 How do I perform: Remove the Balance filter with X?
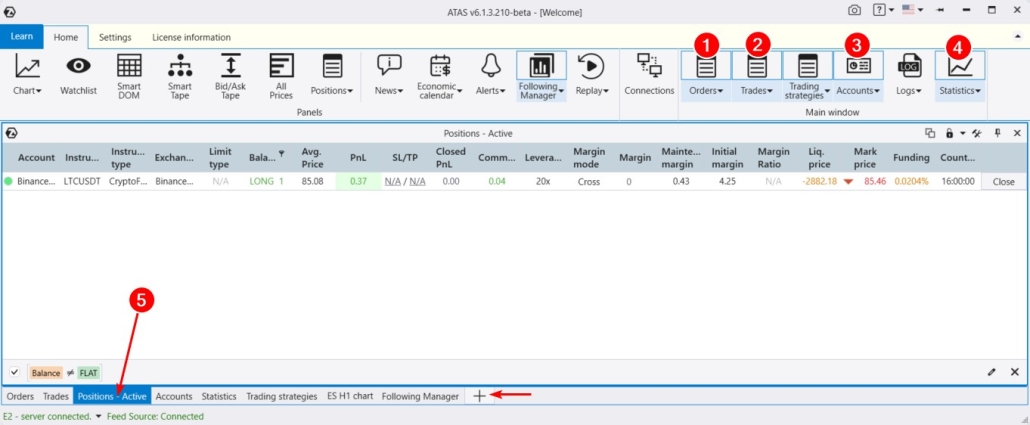[1015, 372]
